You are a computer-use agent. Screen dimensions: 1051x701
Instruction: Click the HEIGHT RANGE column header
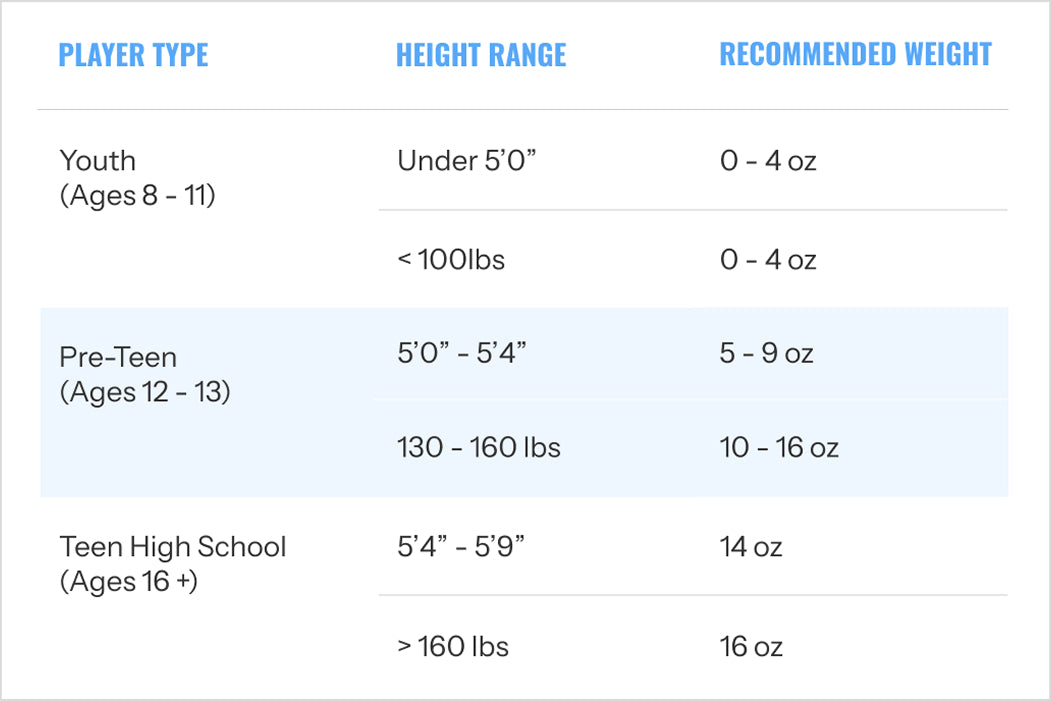coord(481,54)
